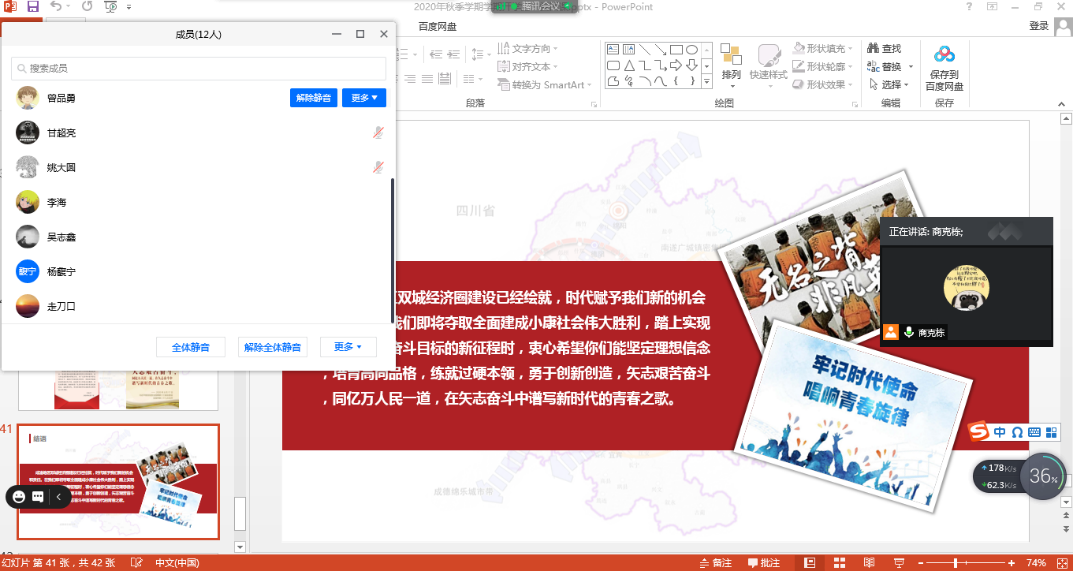The width and height of the screenshot is (1073, 571).
Task: Expand the full shapes gallery
Action: pos(707,81)
